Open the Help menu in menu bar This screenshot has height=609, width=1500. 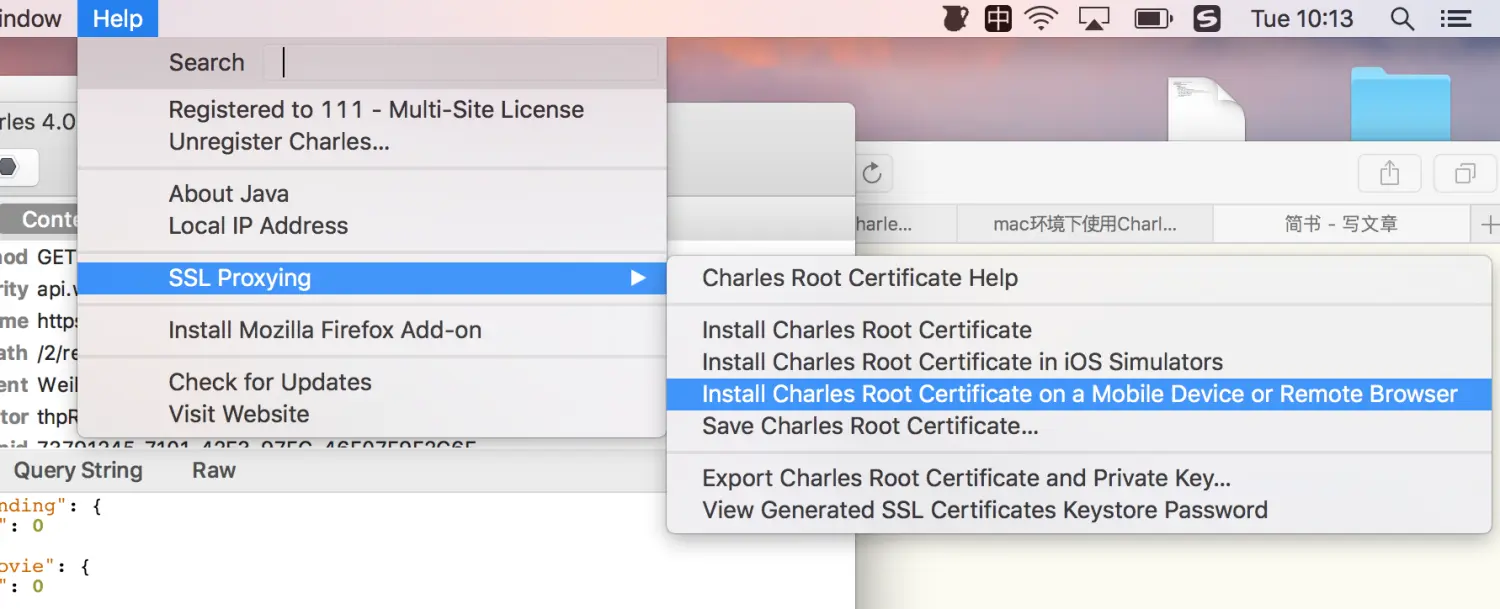(117, 18)
